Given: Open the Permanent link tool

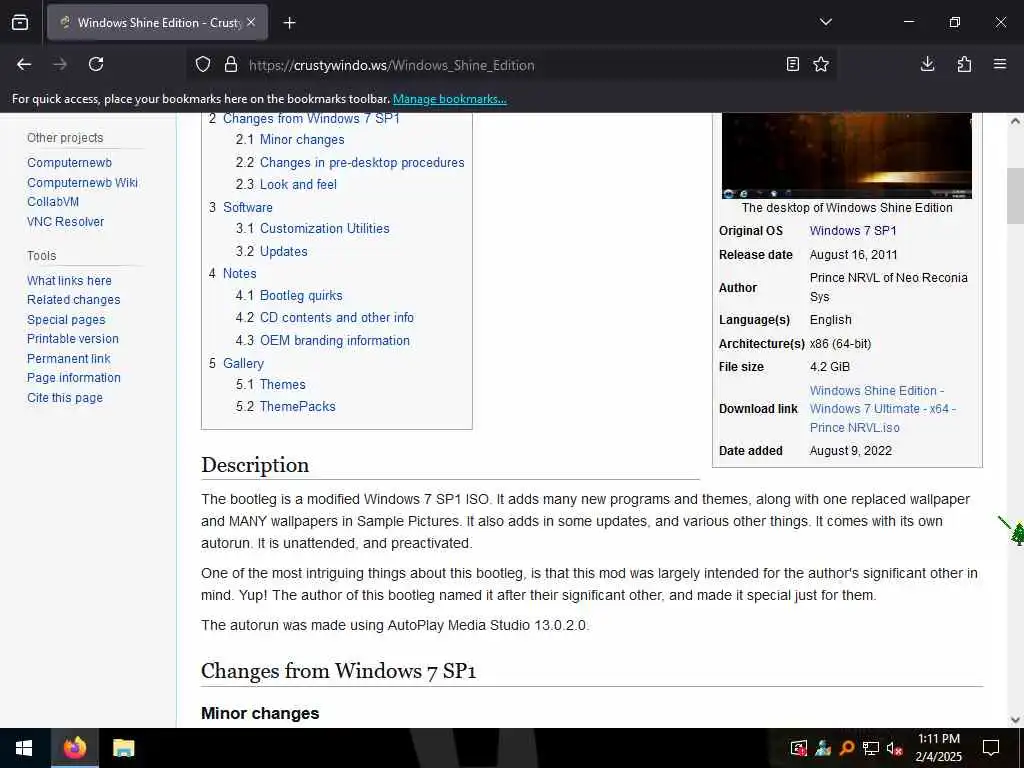Looking at the screenshot, I should (69, 359).
